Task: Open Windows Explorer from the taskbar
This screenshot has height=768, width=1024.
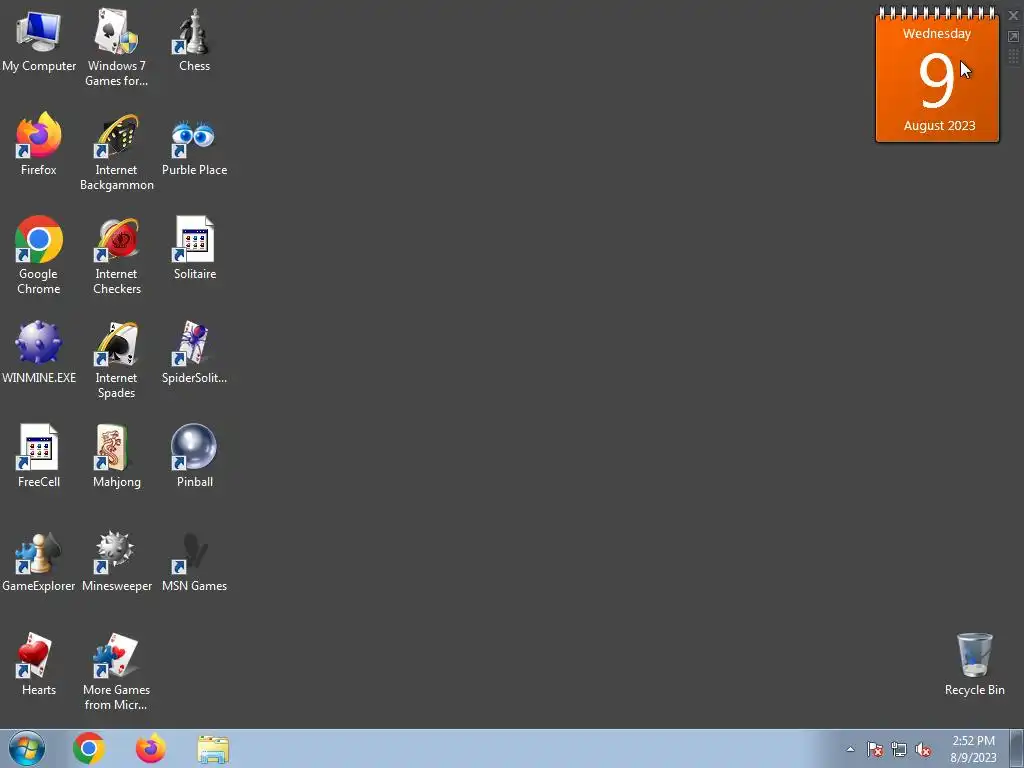Action: [x=213, y=749]
